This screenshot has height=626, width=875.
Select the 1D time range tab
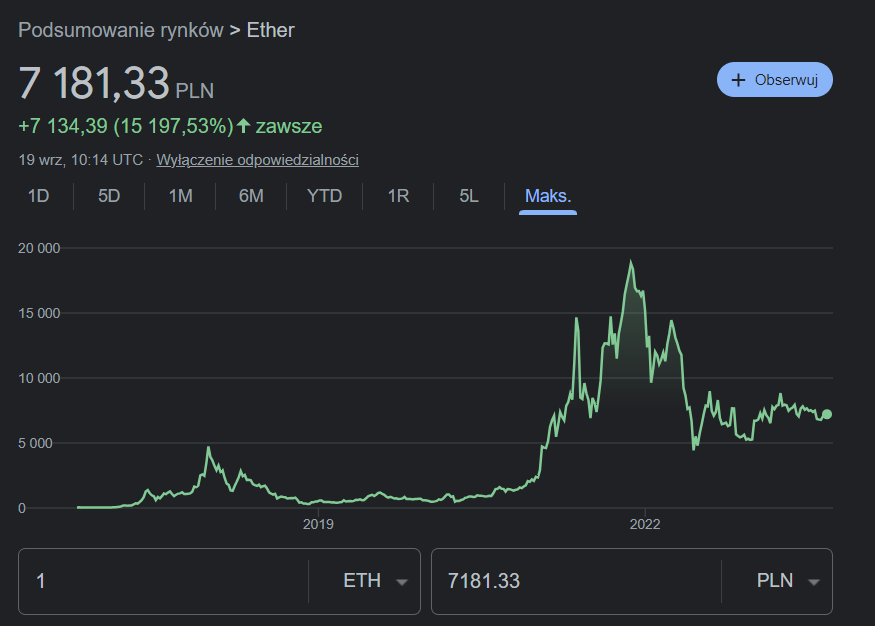pyautogui.click(x=38, y=196)
